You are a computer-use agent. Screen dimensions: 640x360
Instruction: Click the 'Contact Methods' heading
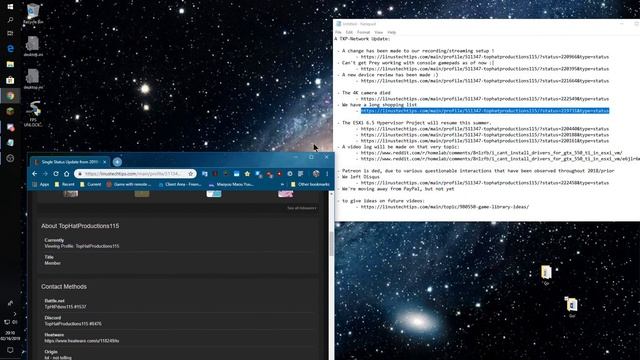point(64,287)
